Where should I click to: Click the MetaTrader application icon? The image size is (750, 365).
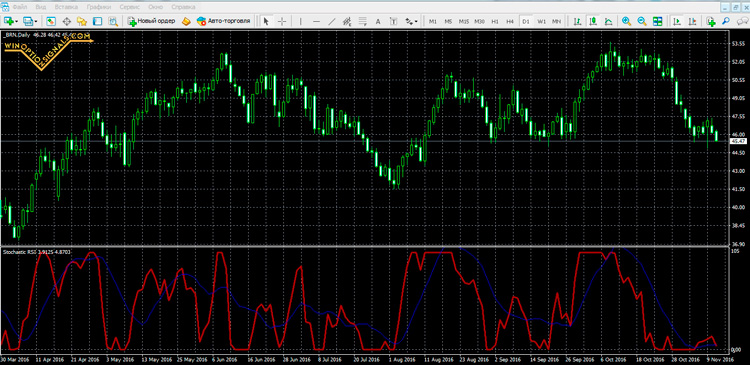coord(5,6)
